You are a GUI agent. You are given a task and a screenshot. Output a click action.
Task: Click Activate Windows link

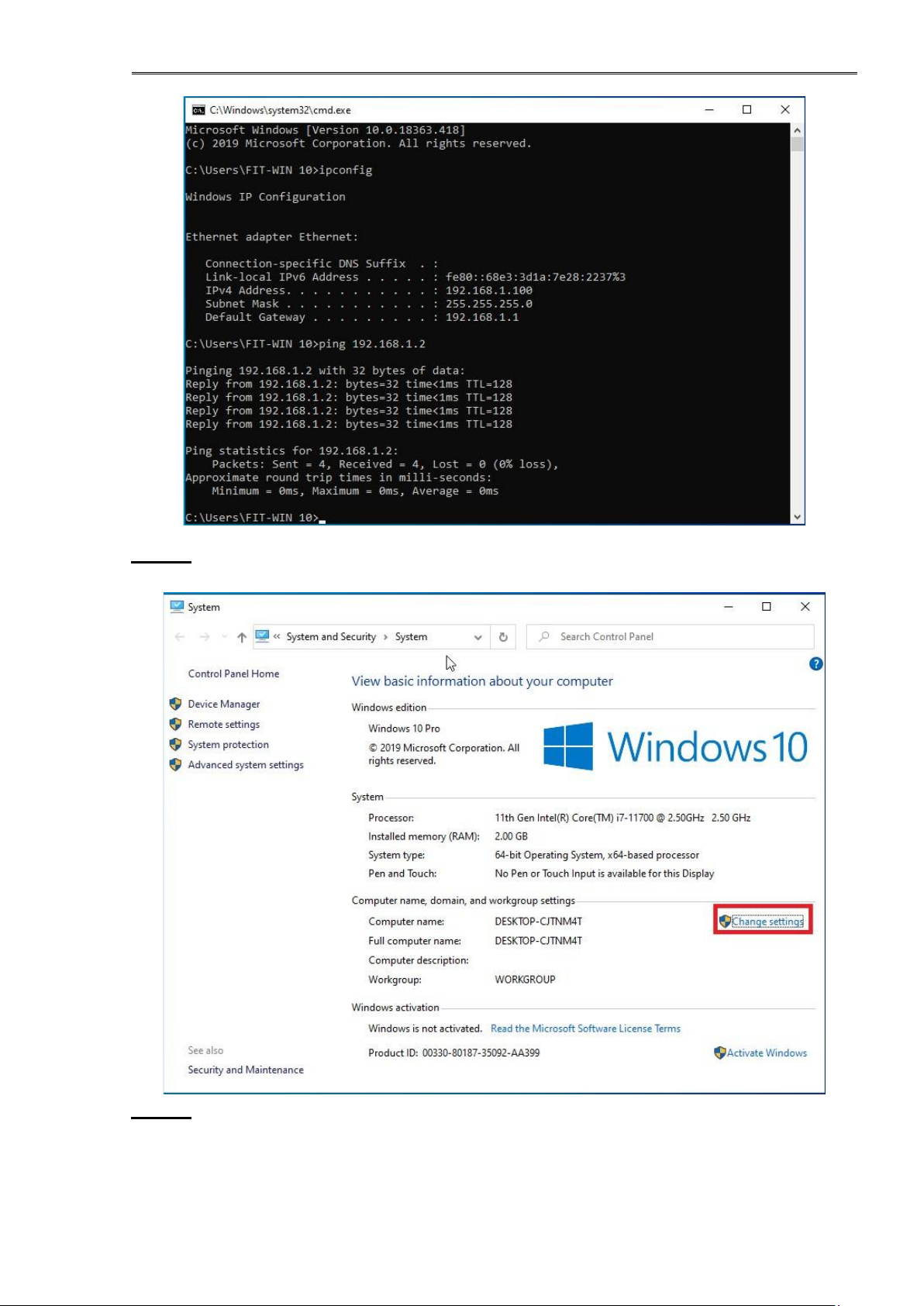(x=767, y=1053)
